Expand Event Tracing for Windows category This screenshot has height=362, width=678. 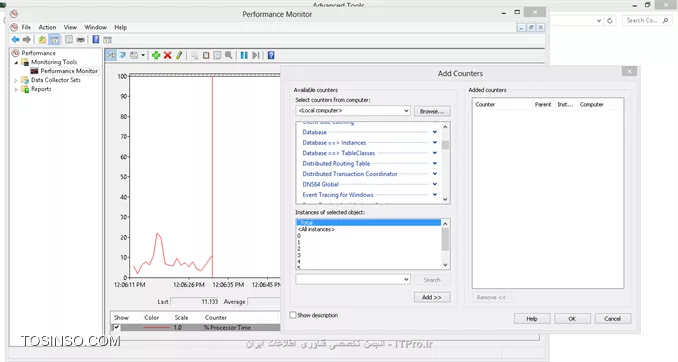tap(435, 195)
